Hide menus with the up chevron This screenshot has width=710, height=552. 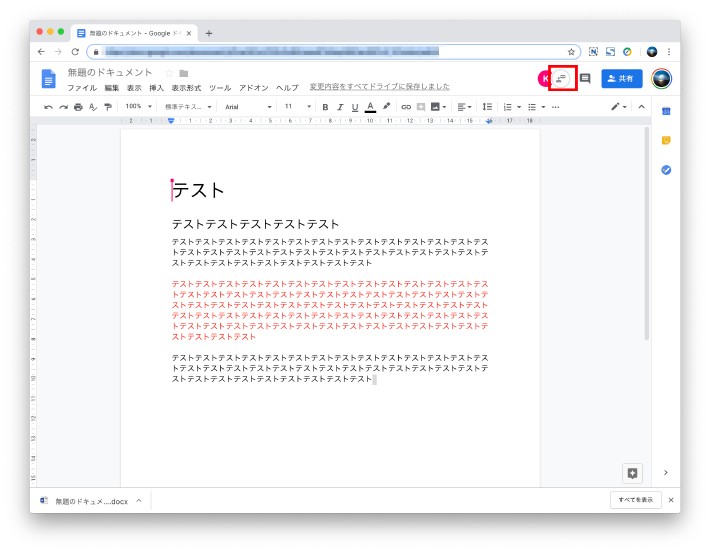coord(641,107)
